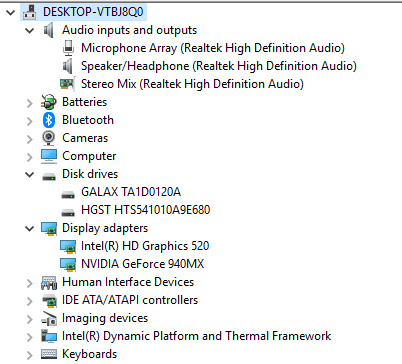Click the Computer monitor icon

[49, 156]
